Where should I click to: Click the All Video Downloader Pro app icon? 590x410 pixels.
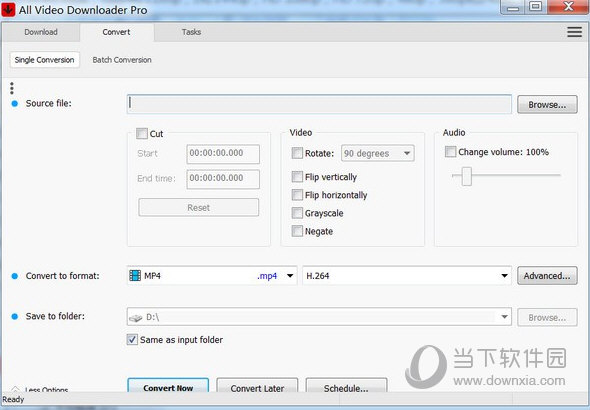[x=8, y=9]
